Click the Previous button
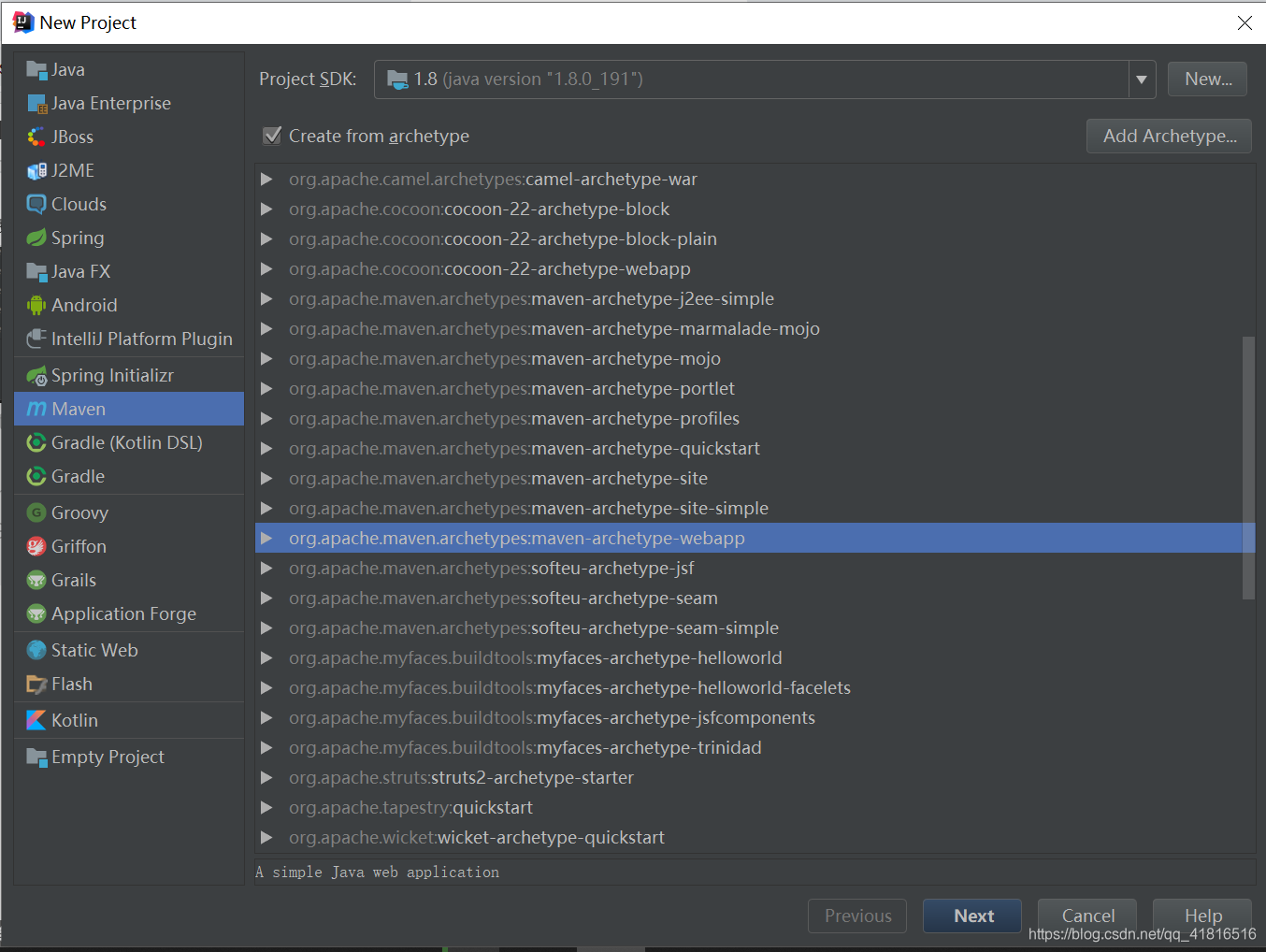The image size is (1266, 952). (x=857, y=916)
